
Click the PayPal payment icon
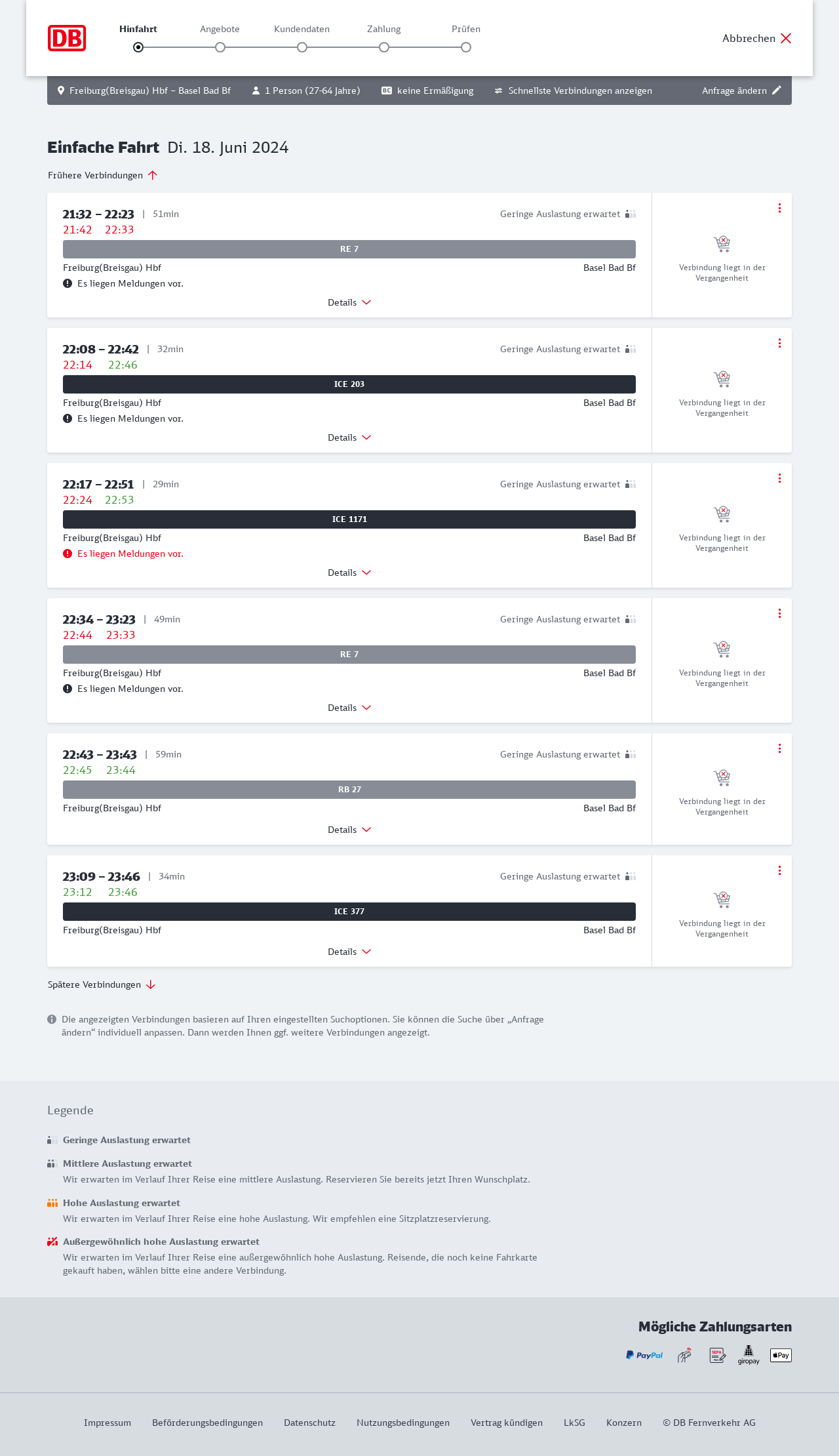pos(644,1355)
